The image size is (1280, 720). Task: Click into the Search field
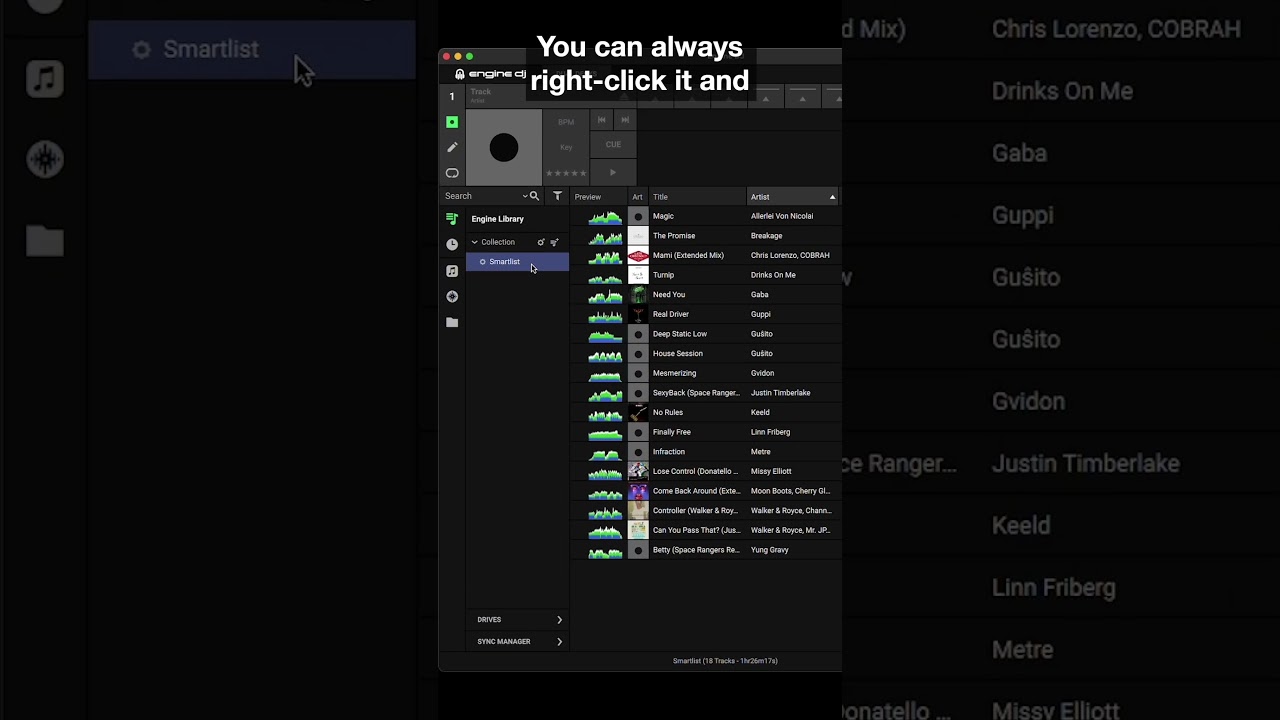coord(482,196)
